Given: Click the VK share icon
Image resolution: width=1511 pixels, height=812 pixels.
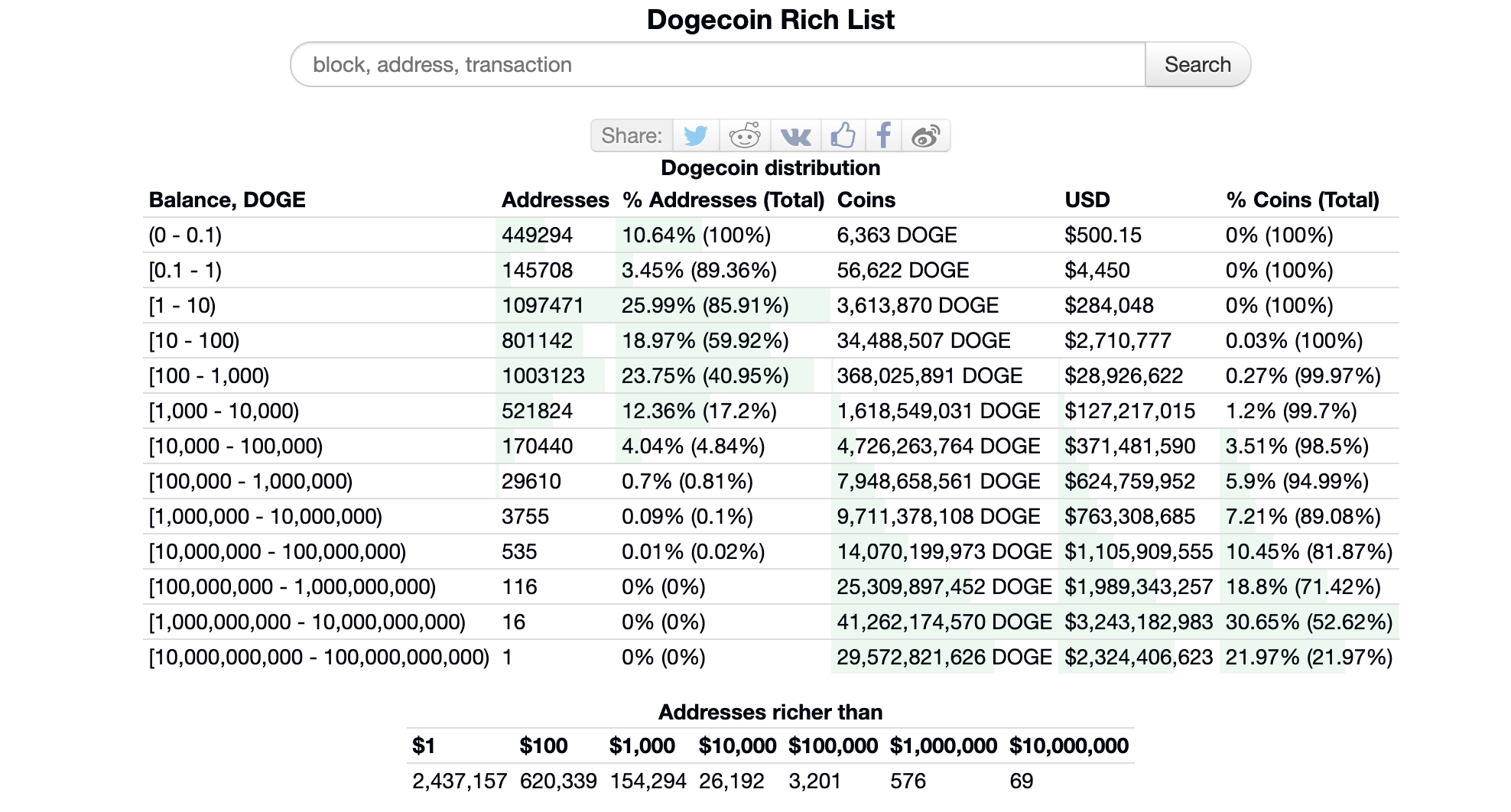Looking at the screenshot, I should 795,136.
